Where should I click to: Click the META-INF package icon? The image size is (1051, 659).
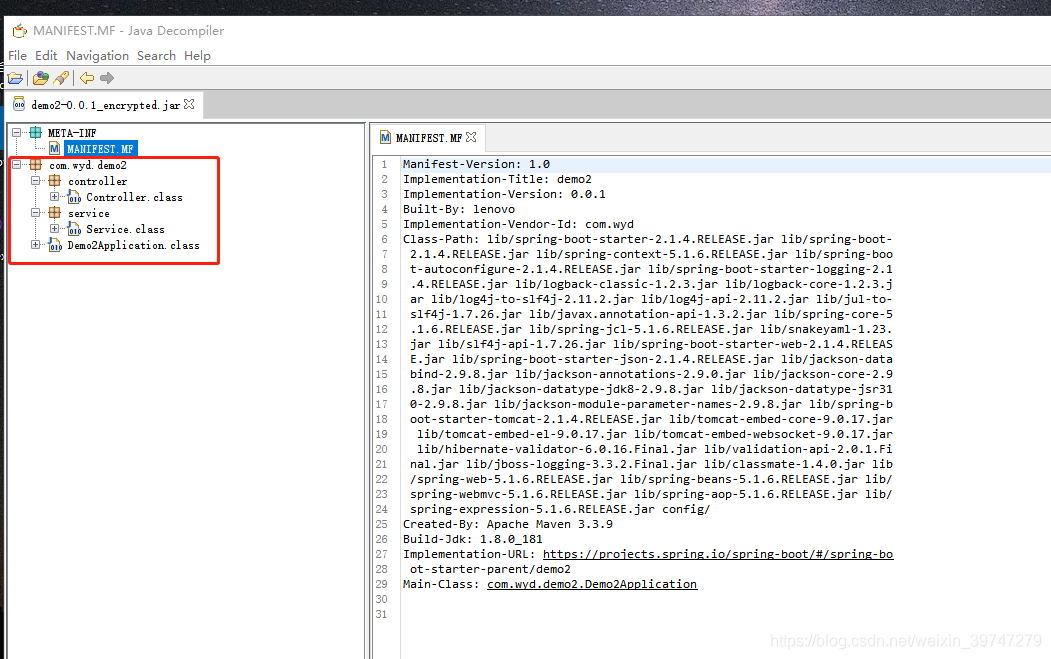point(36,133)
